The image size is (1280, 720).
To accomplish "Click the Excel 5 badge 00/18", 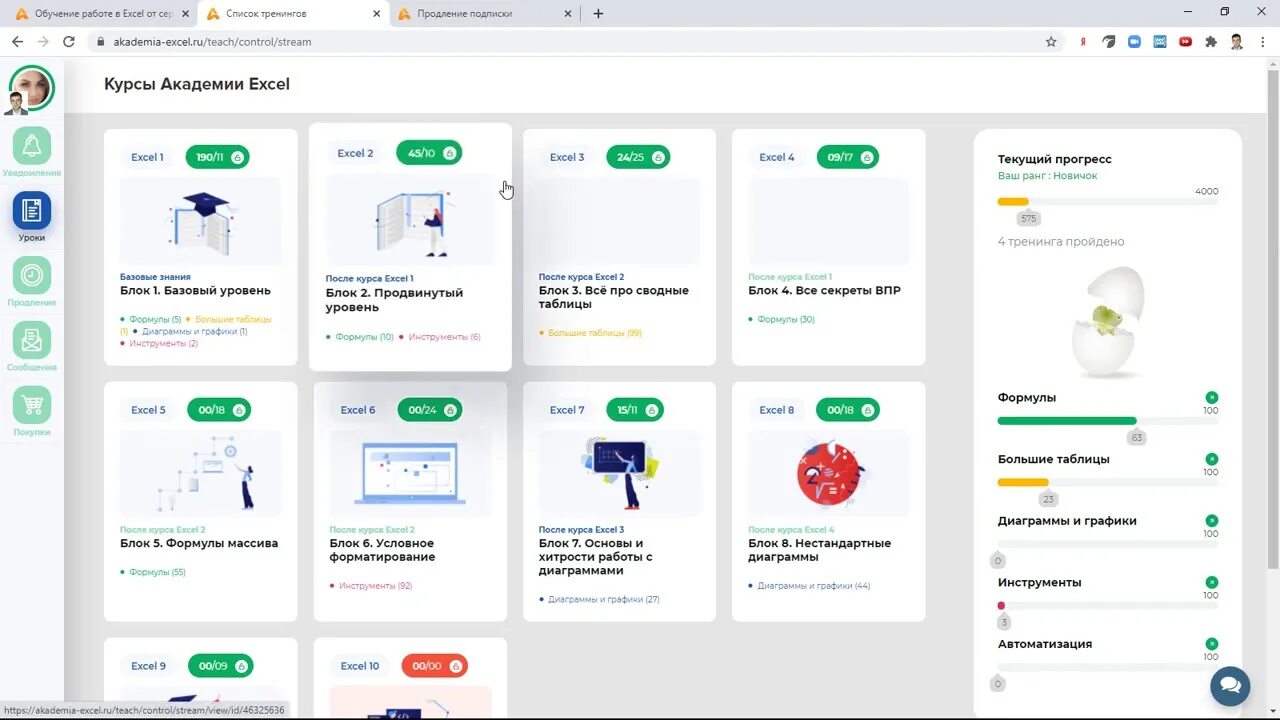I will pyautogui.click(x=219, y=410).
